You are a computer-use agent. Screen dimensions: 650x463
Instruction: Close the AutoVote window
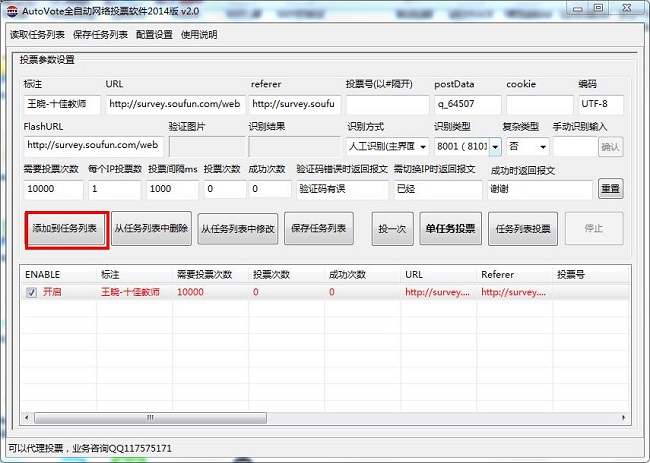[x=626, y=8]
